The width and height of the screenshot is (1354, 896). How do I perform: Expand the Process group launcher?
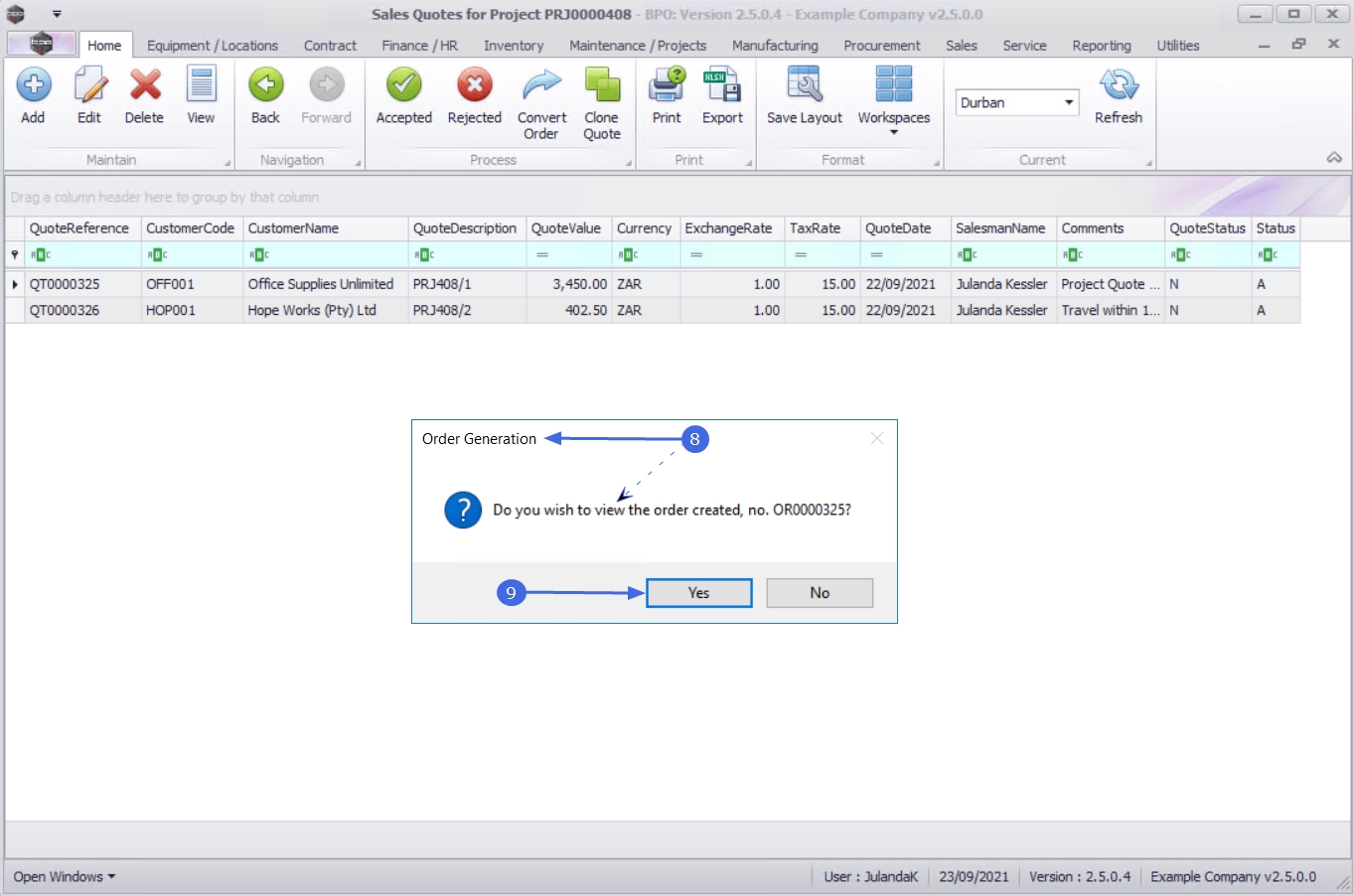pos(628,163)
